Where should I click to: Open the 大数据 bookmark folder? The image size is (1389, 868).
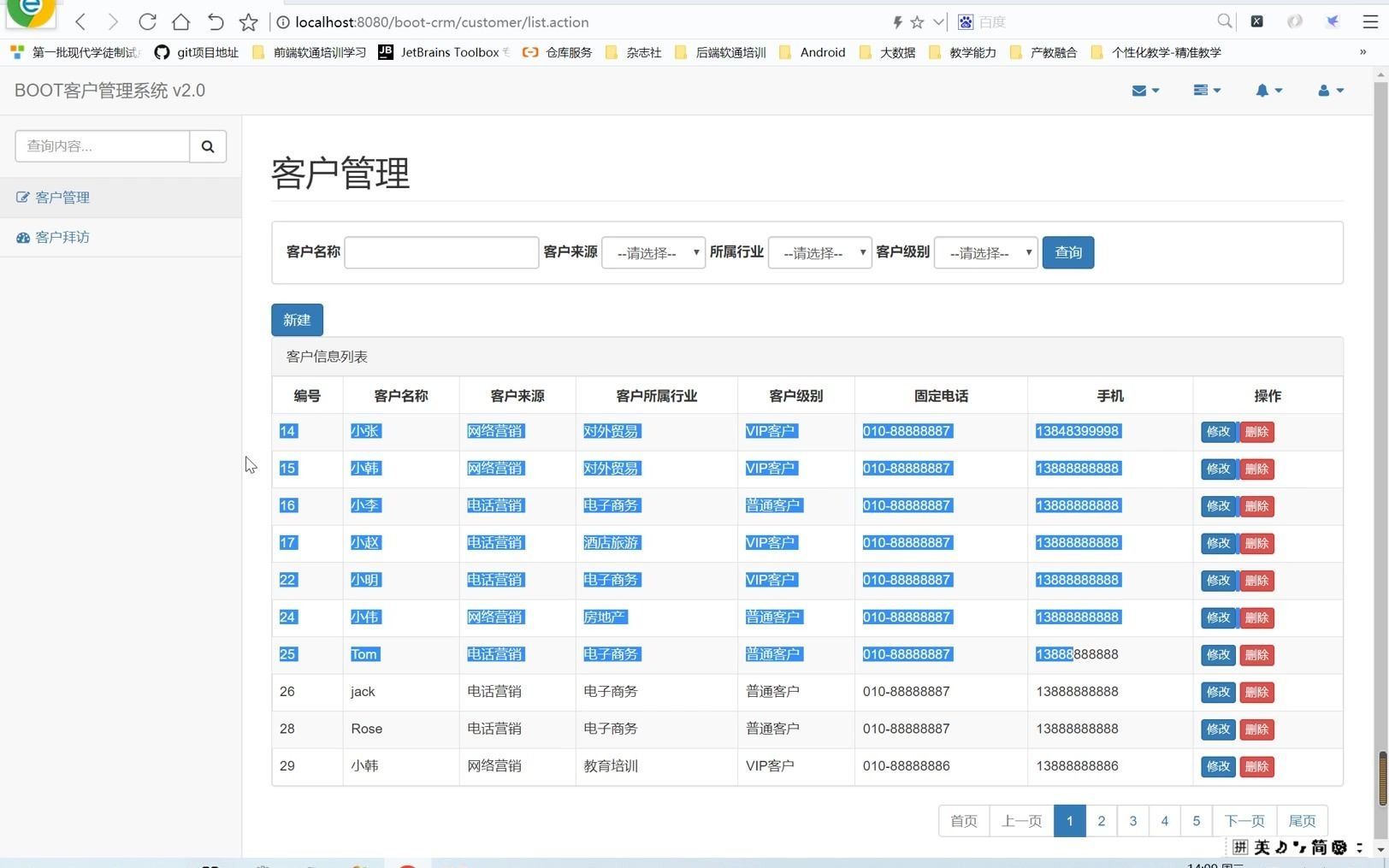pos(887,52)
